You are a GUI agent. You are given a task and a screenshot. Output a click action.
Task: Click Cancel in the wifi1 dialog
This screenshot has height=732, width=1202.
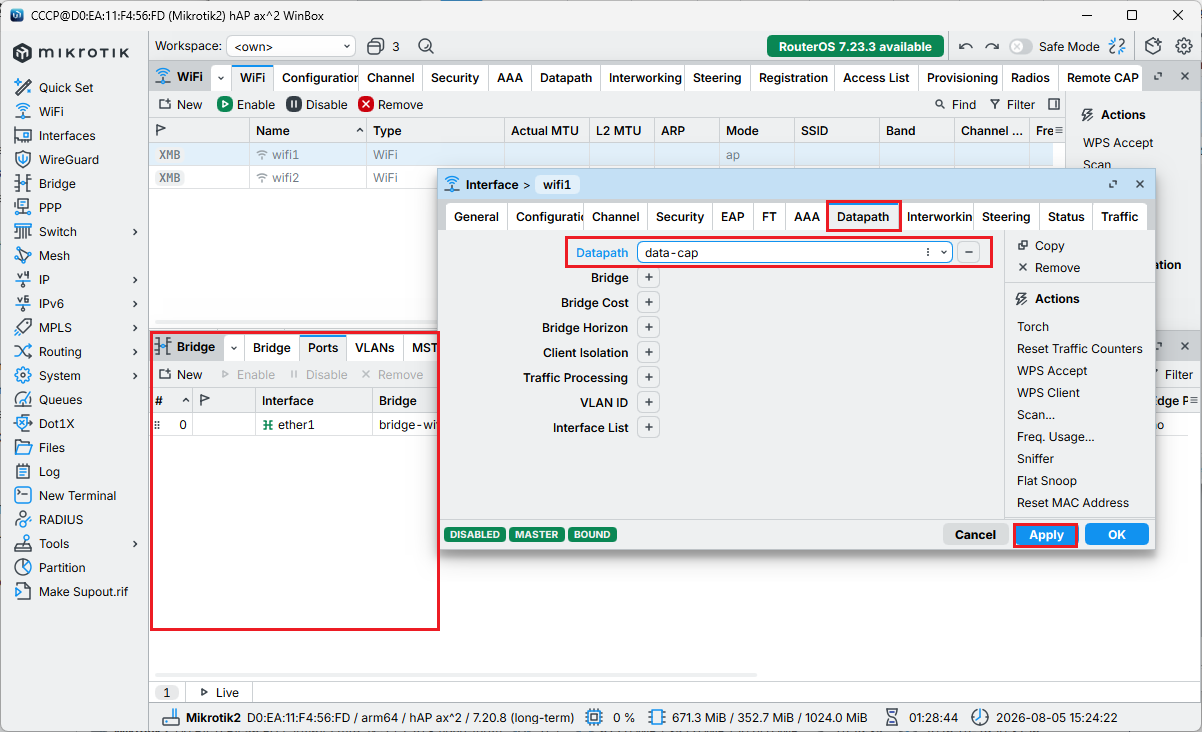tap(975, 535)
